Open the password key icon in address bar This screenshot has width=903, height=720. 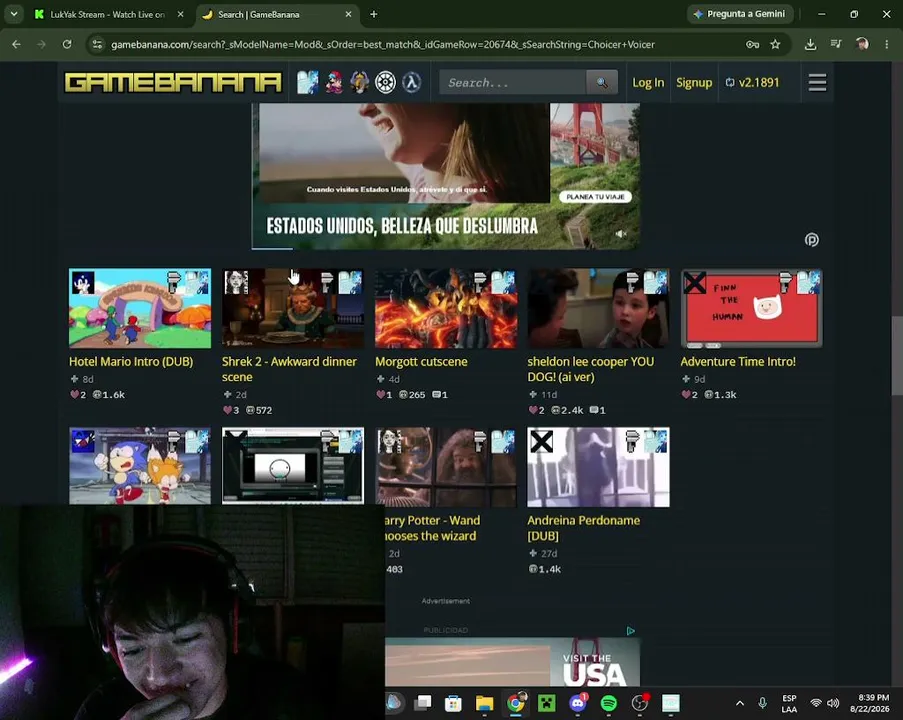[752, 44]
